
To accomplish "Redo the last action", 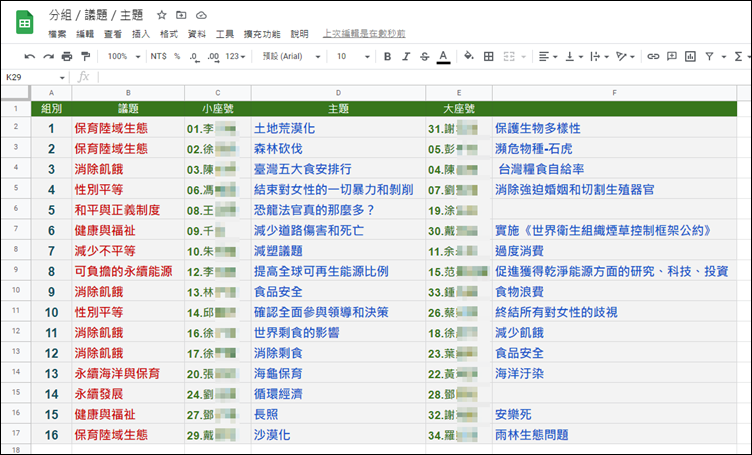I will (48, 57).
